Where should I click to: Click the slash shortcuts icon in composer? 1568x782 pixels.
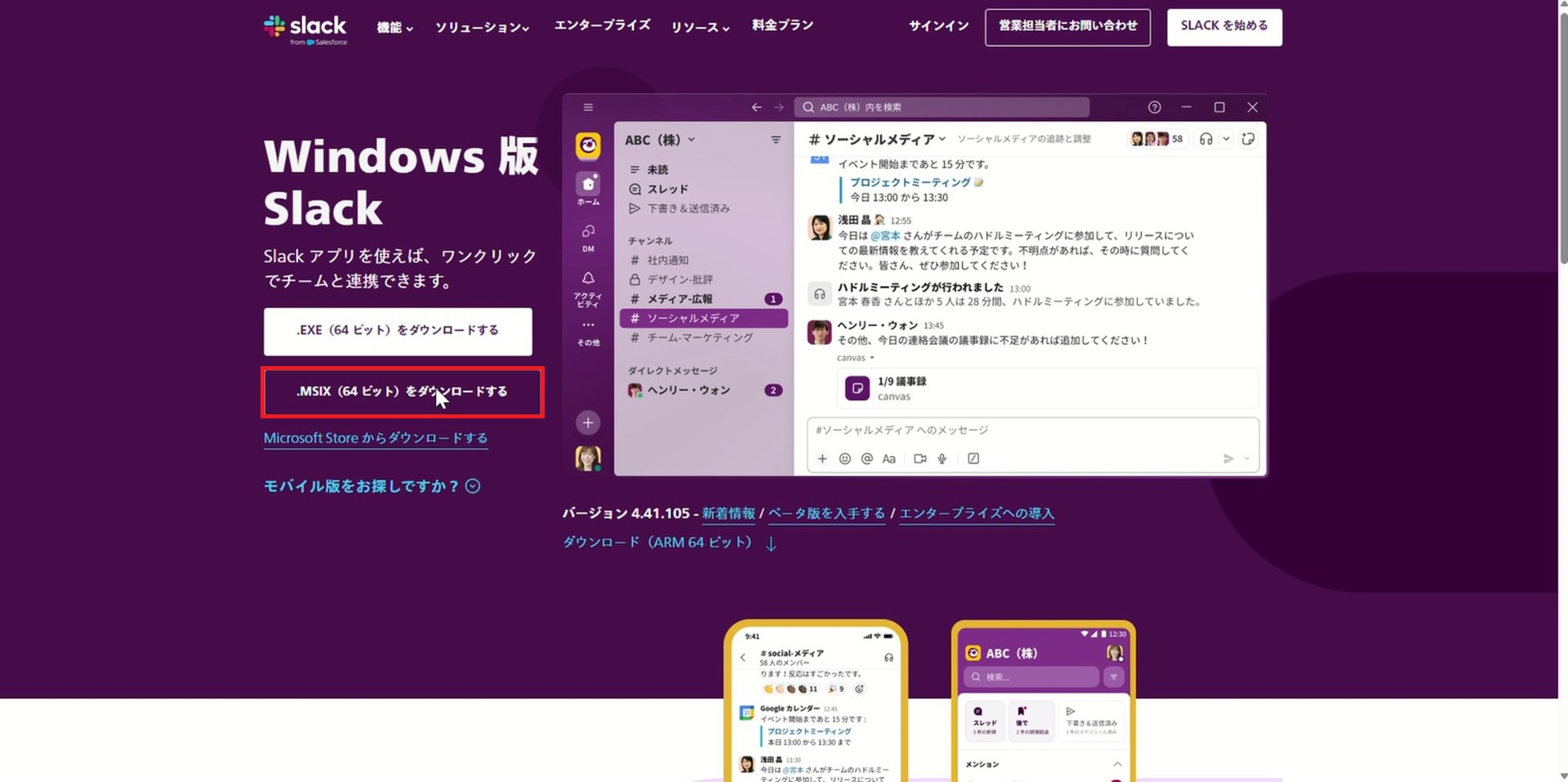pyautogui.click(x=973, y=458)
